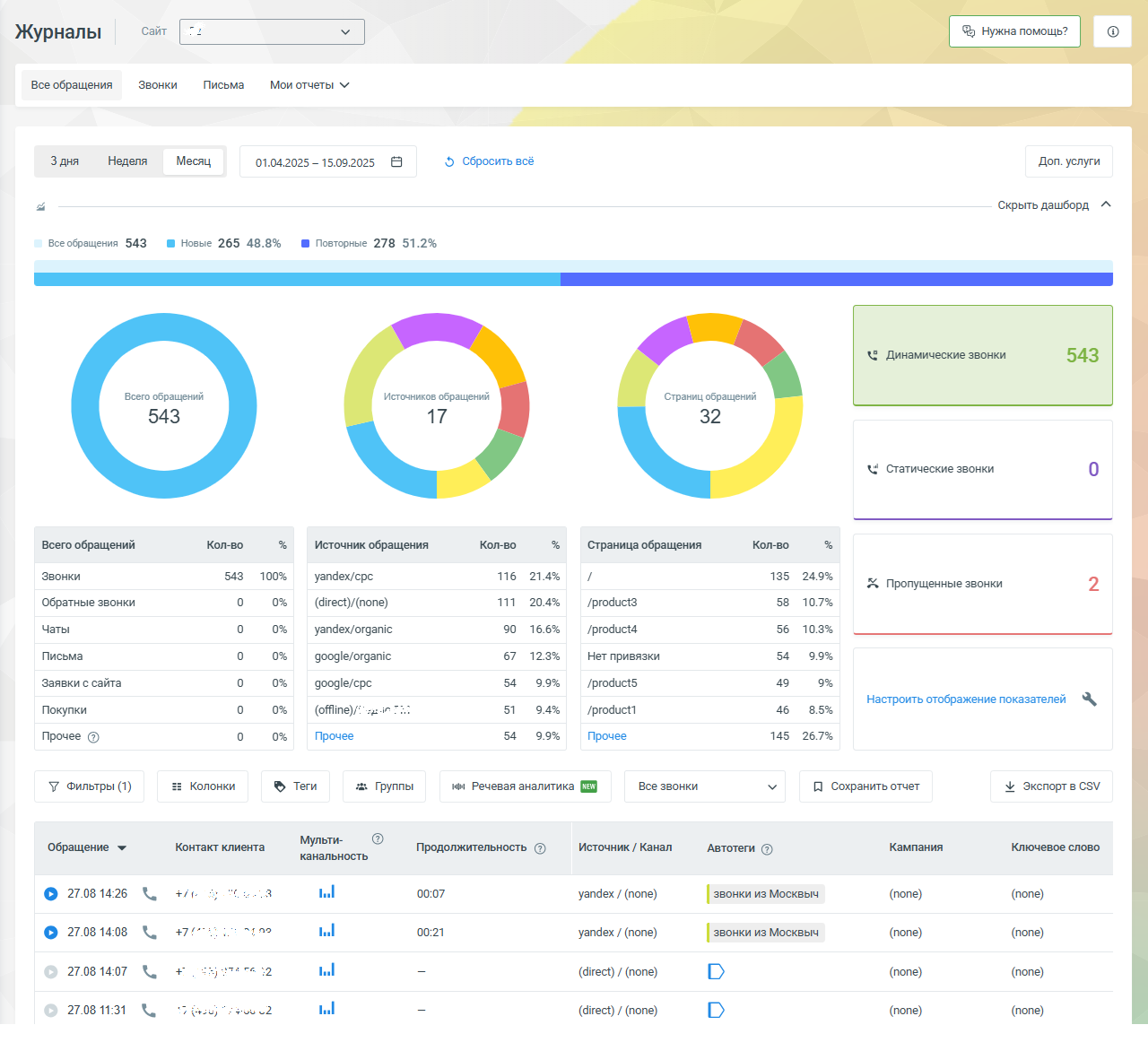Switch to the Письма tab
Image resolution: width=1148 pixels, height=1051 pixels.
point(223,85)
